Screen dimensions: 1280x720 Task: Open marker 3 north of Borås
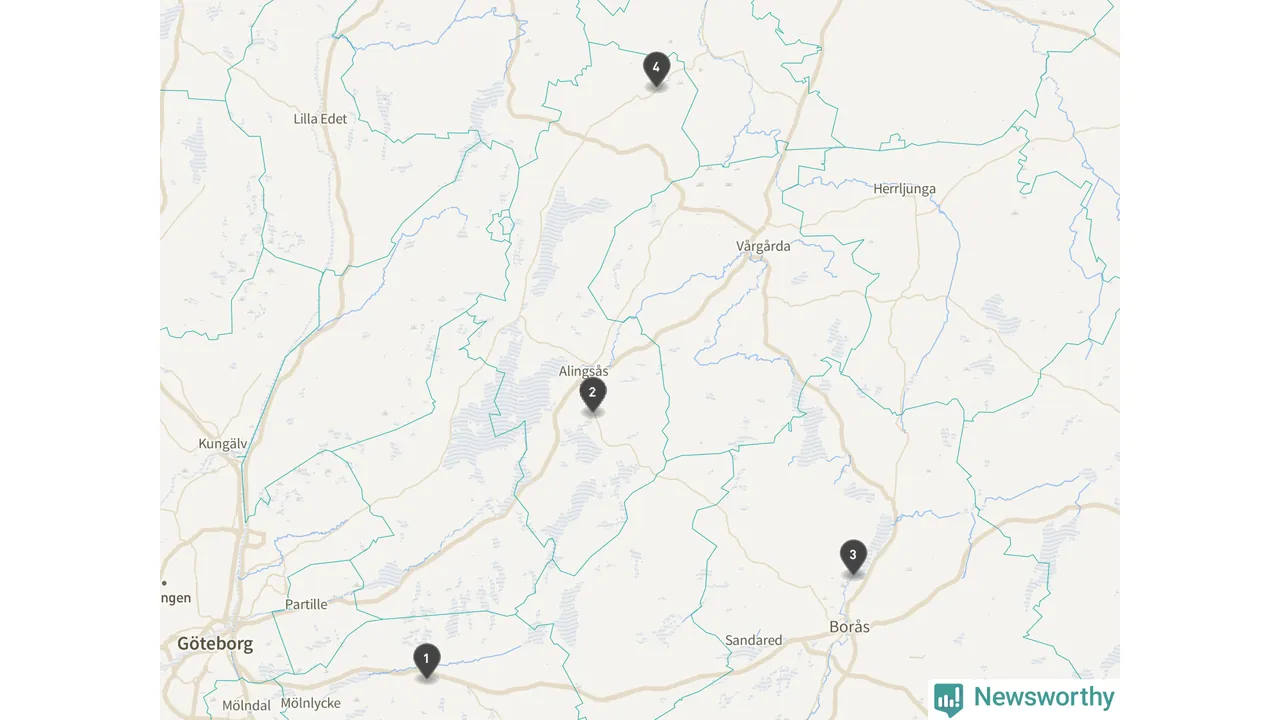pyautogui.click(x=853, y=557)
